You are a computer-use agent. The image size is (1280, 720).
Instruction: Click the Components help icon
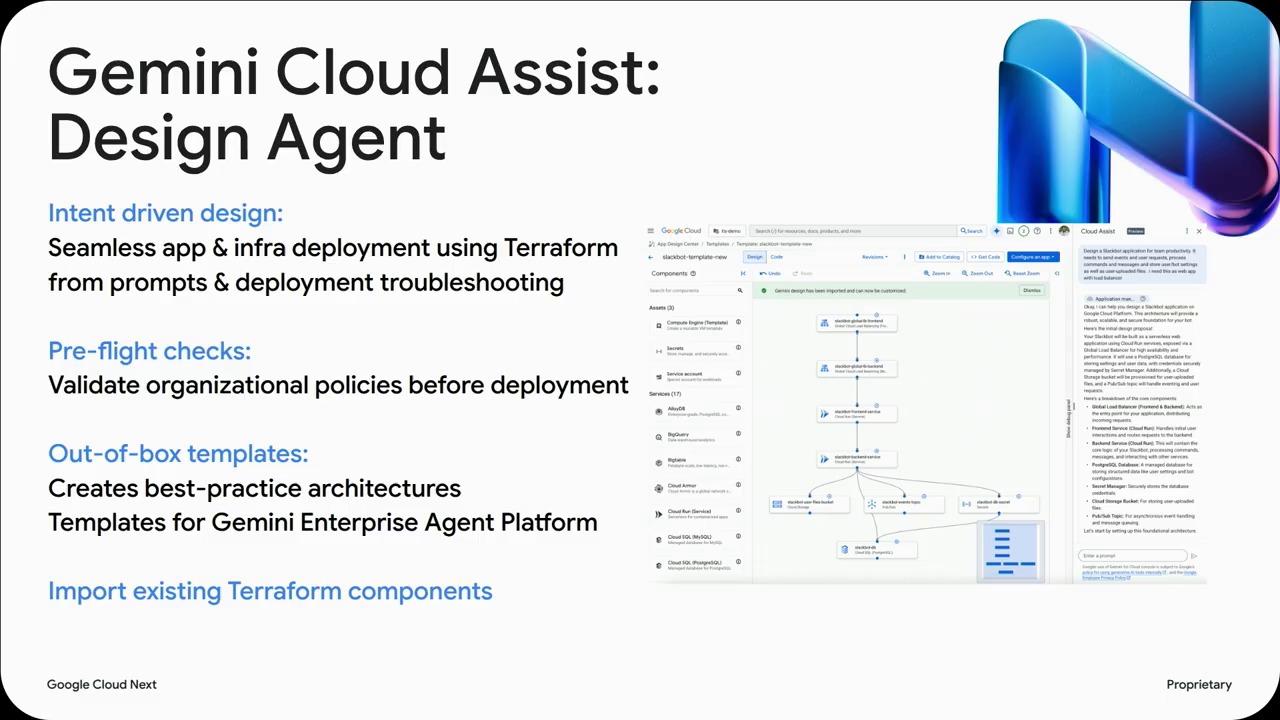[693, 273]
